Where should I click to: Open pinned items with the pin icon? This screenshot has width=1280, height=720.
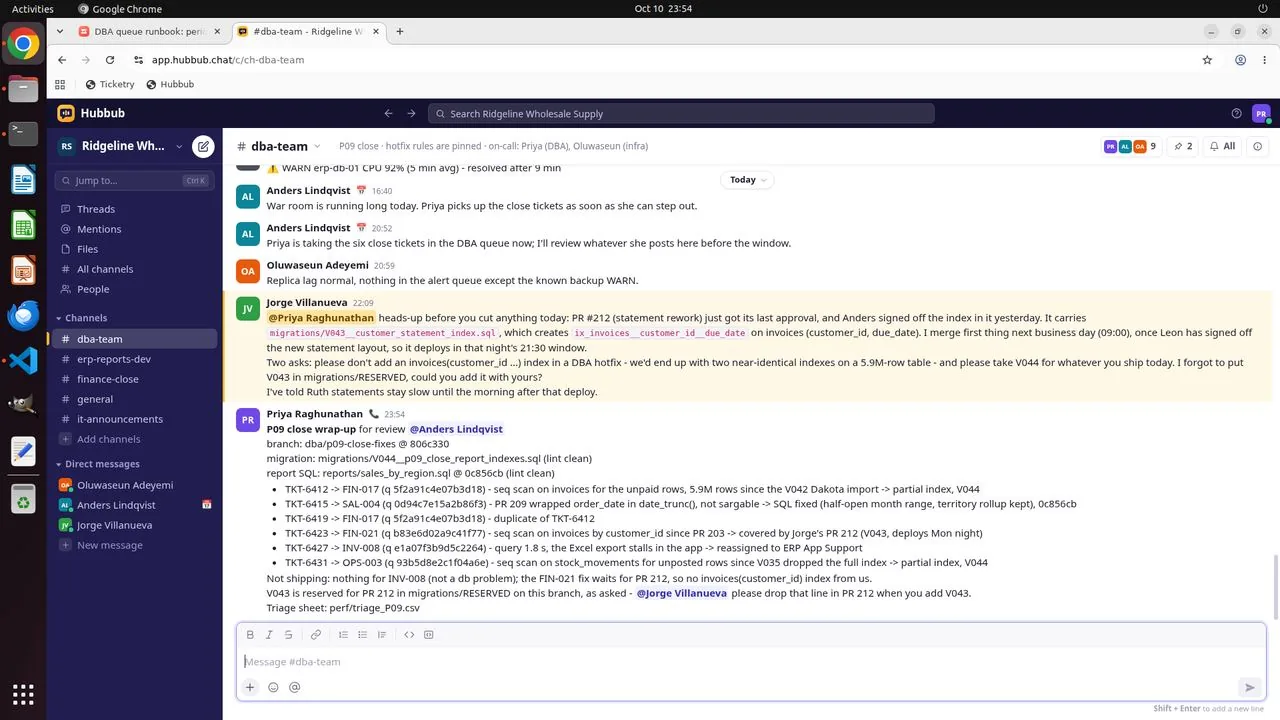(x=1183, y=146)
